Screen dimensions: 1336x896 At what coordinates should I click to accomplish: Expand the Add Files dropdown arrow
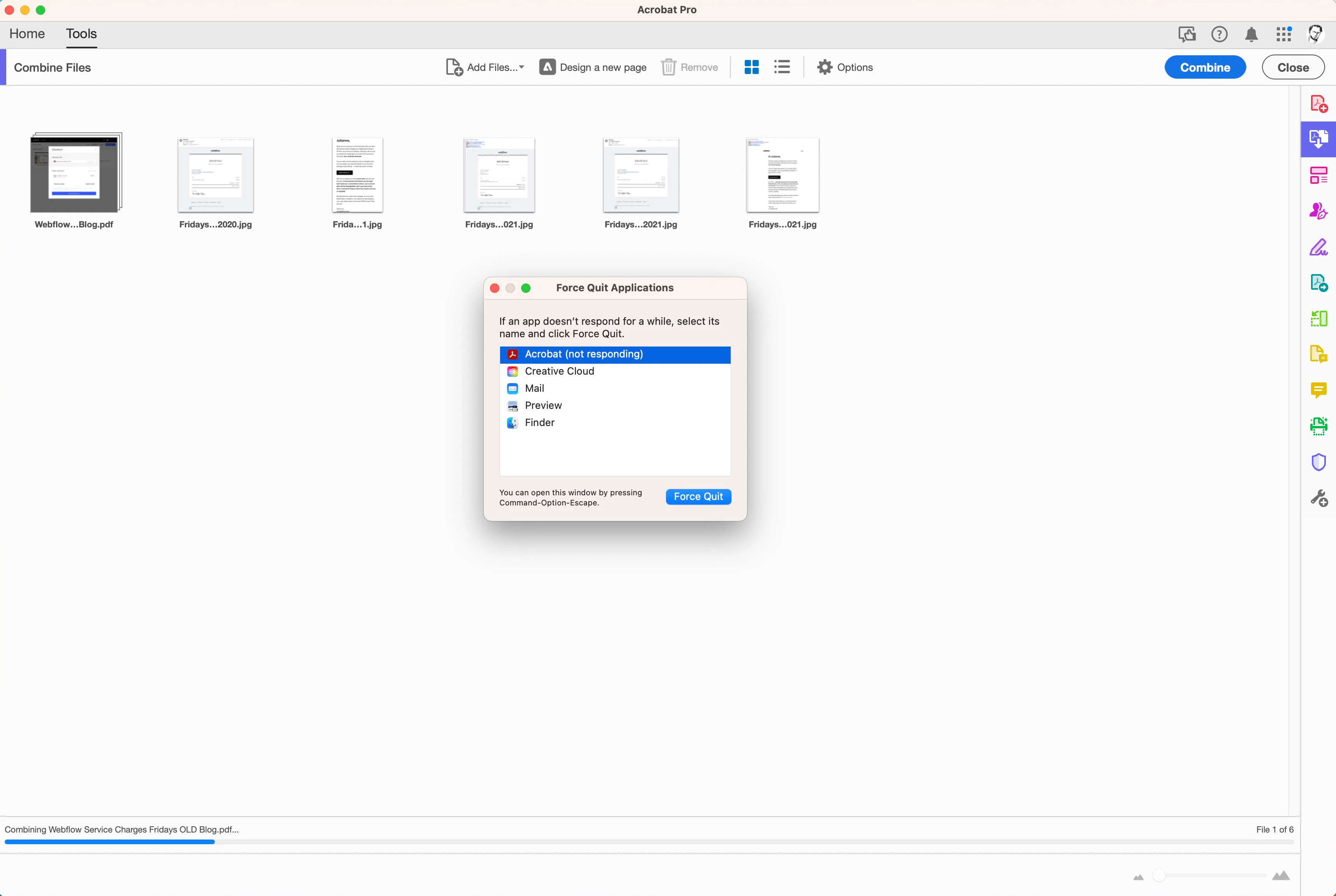coord(521,67)
